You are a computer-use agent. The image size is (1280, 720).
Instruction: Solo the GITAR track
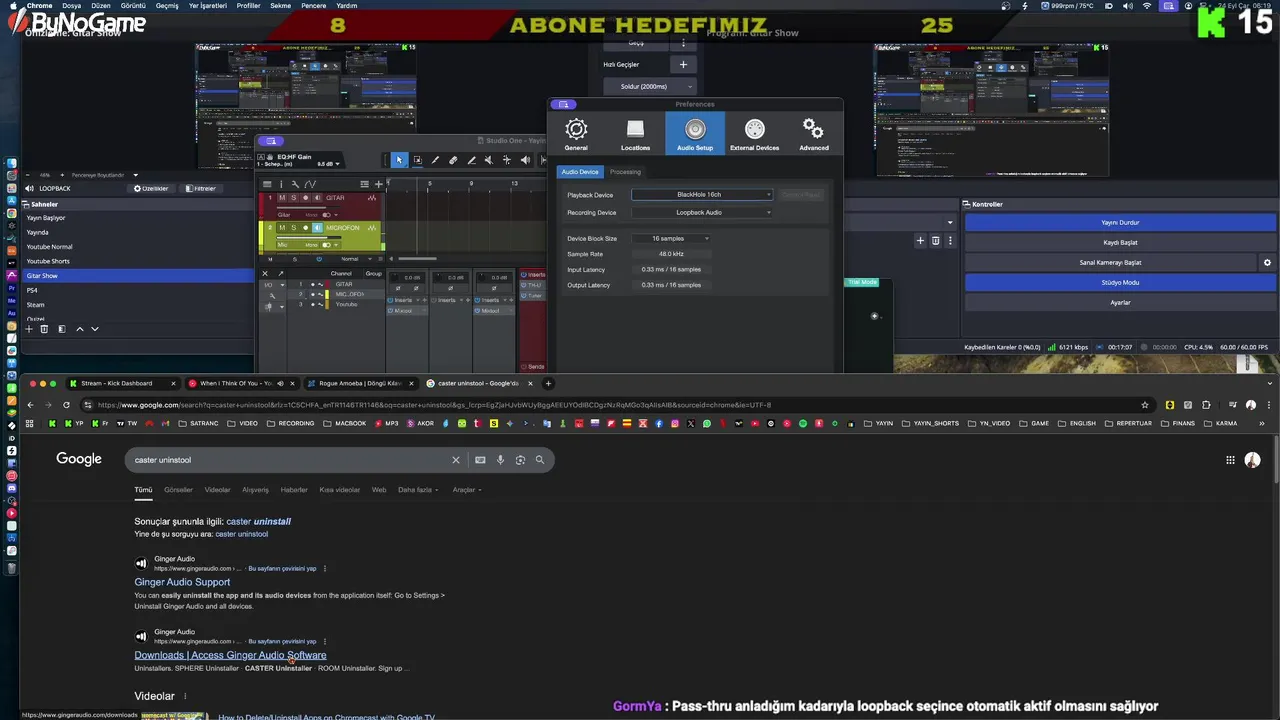tap(293, 198)
